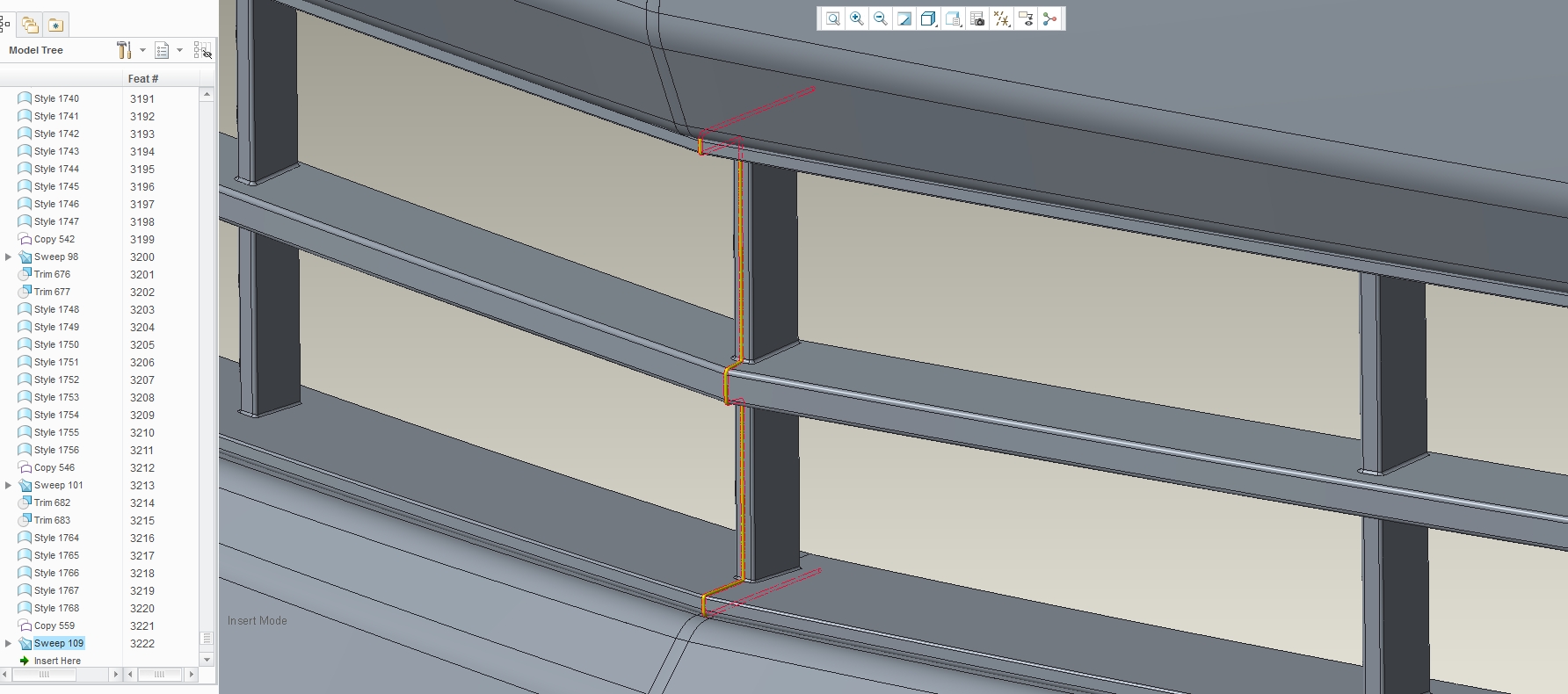This screenshot has height=694, width=1568.
Task: Select Style 1740 in Model Tree
Action: 56,98
